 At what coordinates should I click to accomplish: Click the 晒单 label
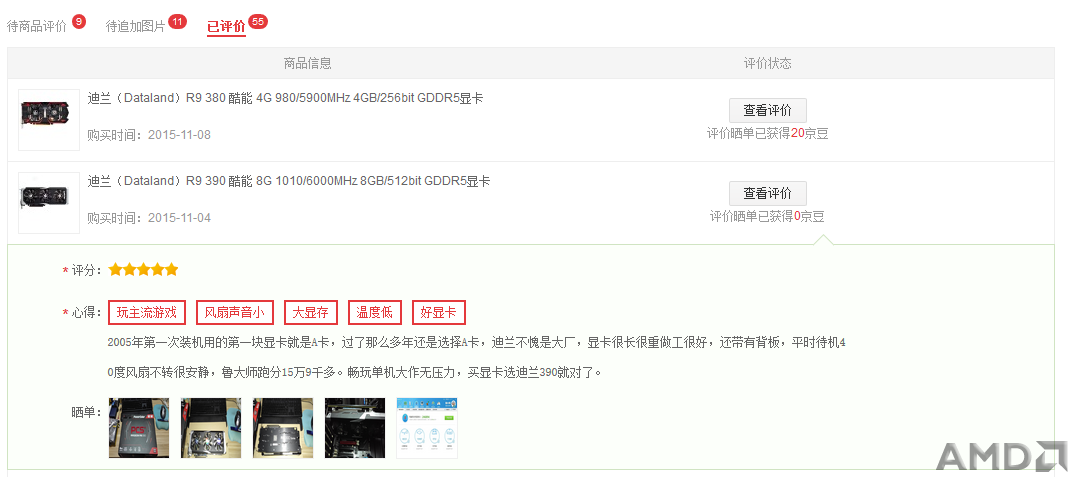click(86, 412)
